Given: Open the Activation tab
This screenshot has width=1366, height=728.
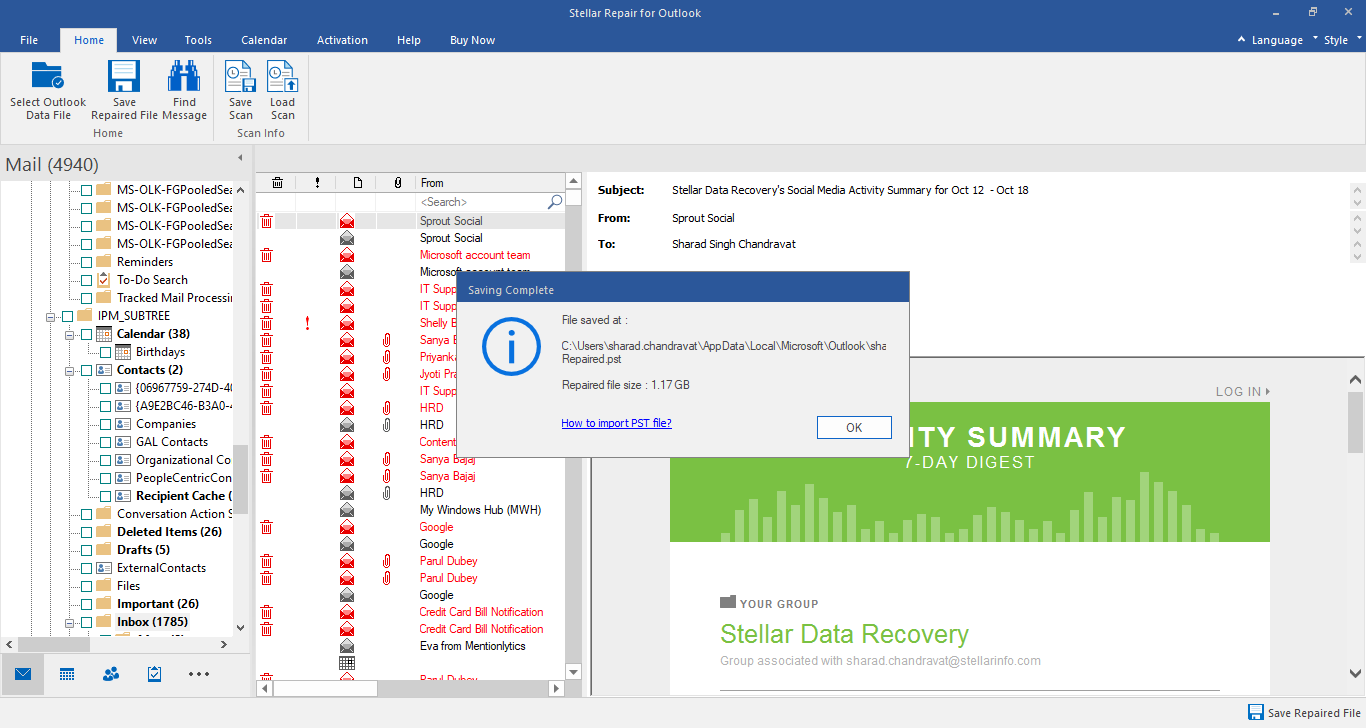Looking at the screenshot, I should click(342, 40).
